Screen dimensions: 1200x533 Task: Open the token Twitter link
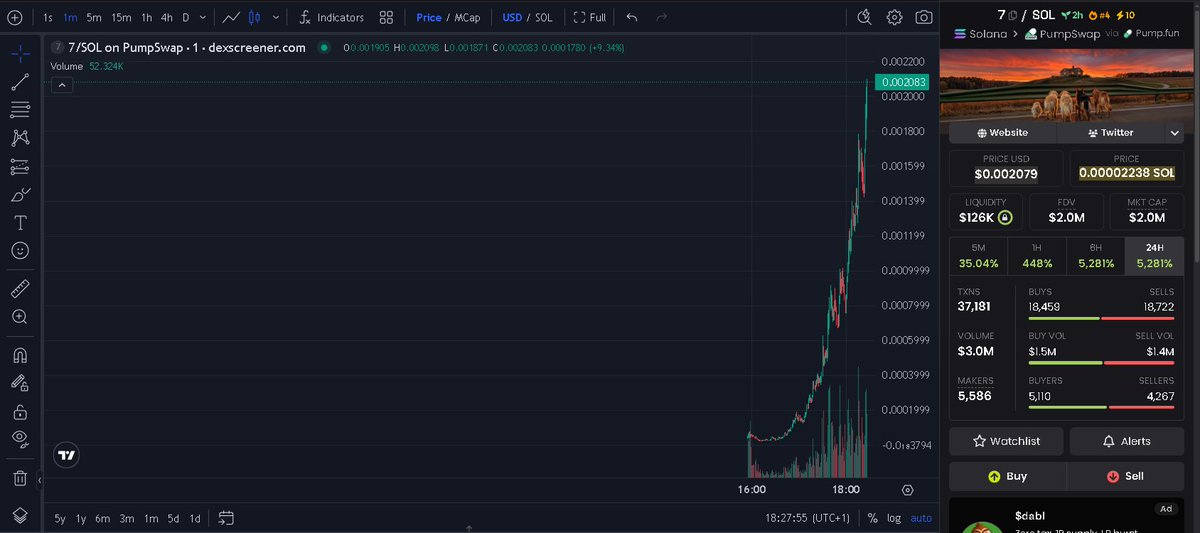1111,132
